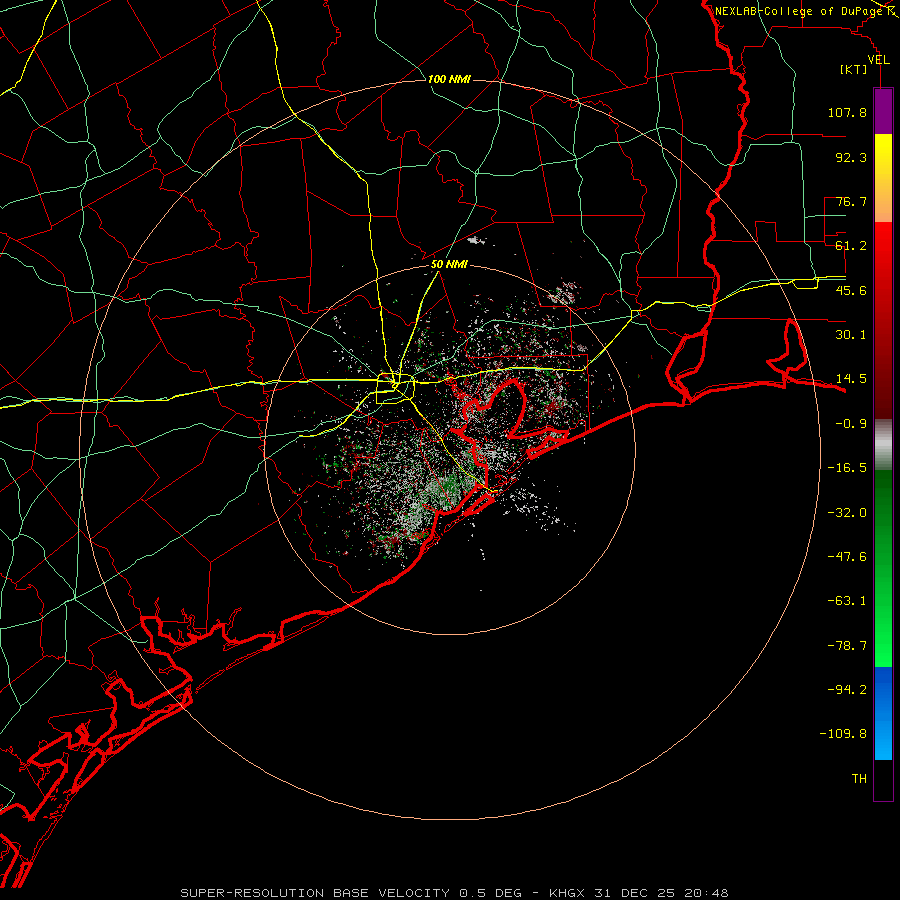
Task: Click the purple segment of the color scale
Action: click(x=883, y=112)
